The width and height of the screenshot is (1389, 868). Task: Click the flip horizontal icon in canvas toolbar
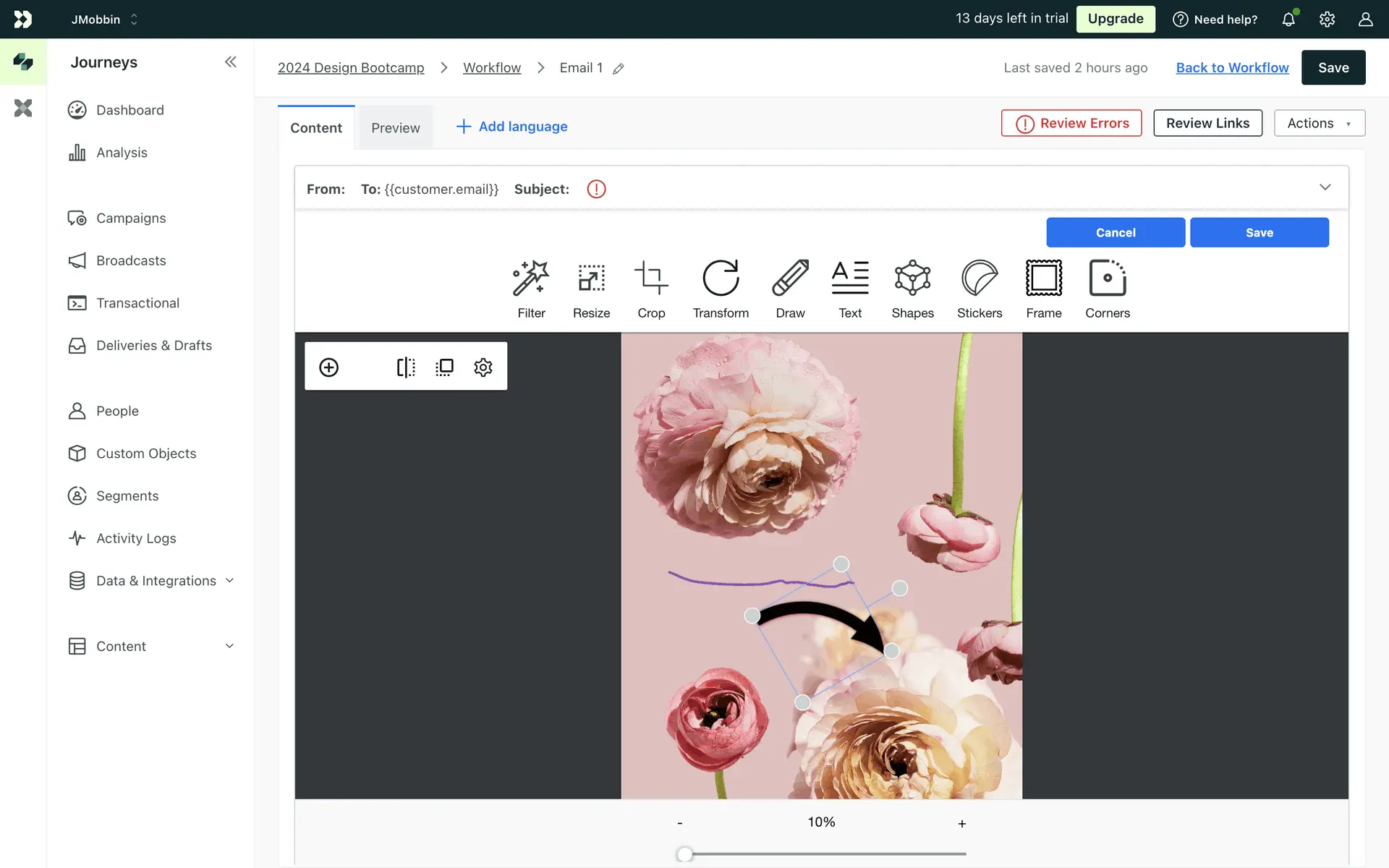[x=406, y=367]
